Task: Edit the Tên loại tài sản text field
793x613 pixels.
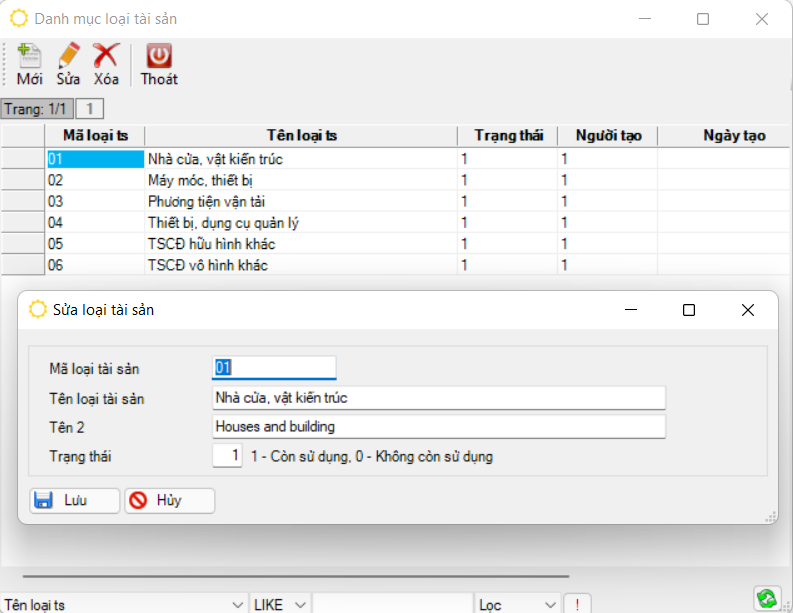Action: click(438, 398)
